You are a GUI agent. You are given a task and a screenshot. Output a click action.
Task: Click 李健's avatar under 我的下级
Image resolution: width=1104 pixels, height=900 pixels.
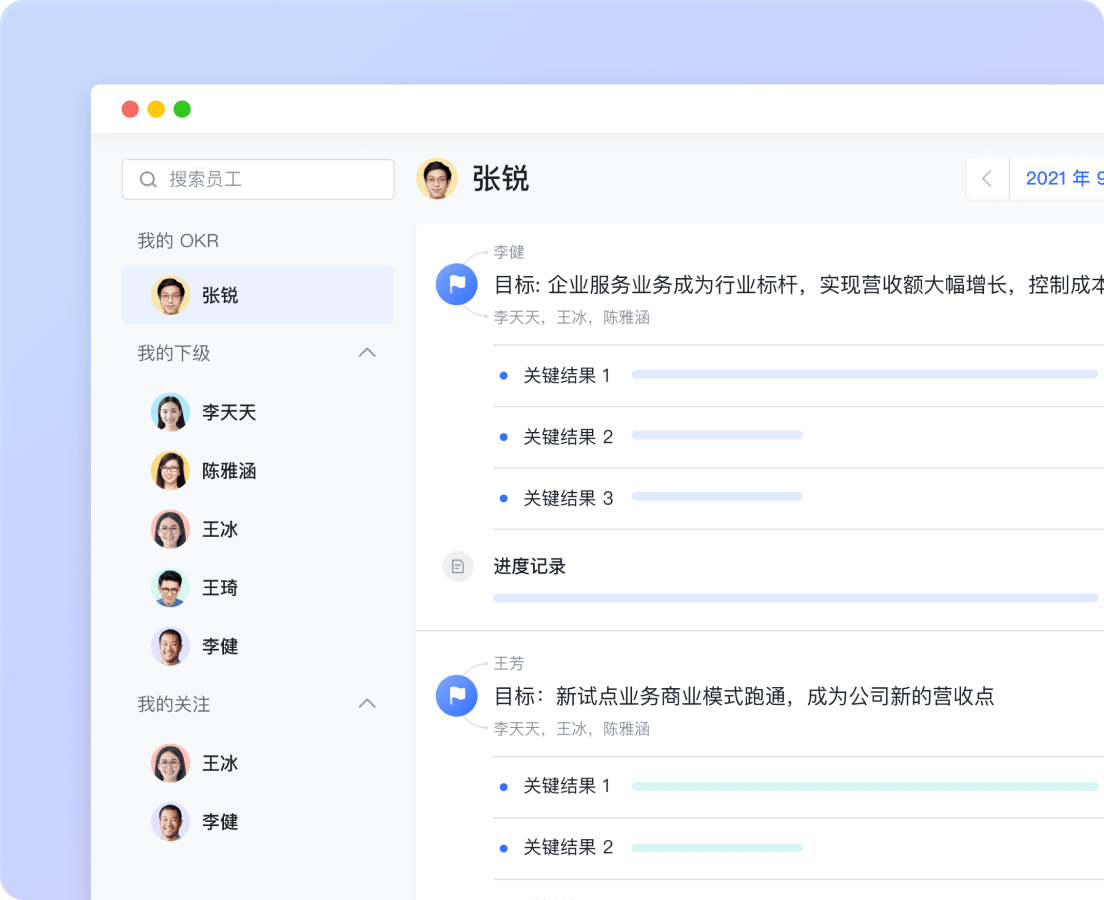[170, 646]
